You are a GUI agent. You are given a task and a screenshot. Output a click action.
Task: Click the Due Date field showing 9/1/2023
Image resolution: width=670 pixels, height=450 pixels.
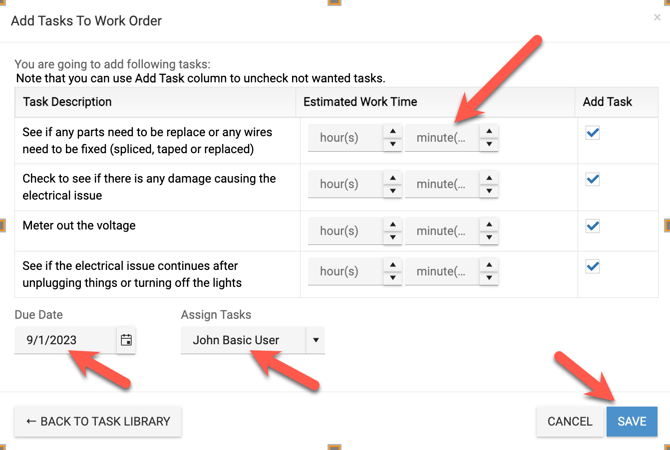(x=65, y=340)
